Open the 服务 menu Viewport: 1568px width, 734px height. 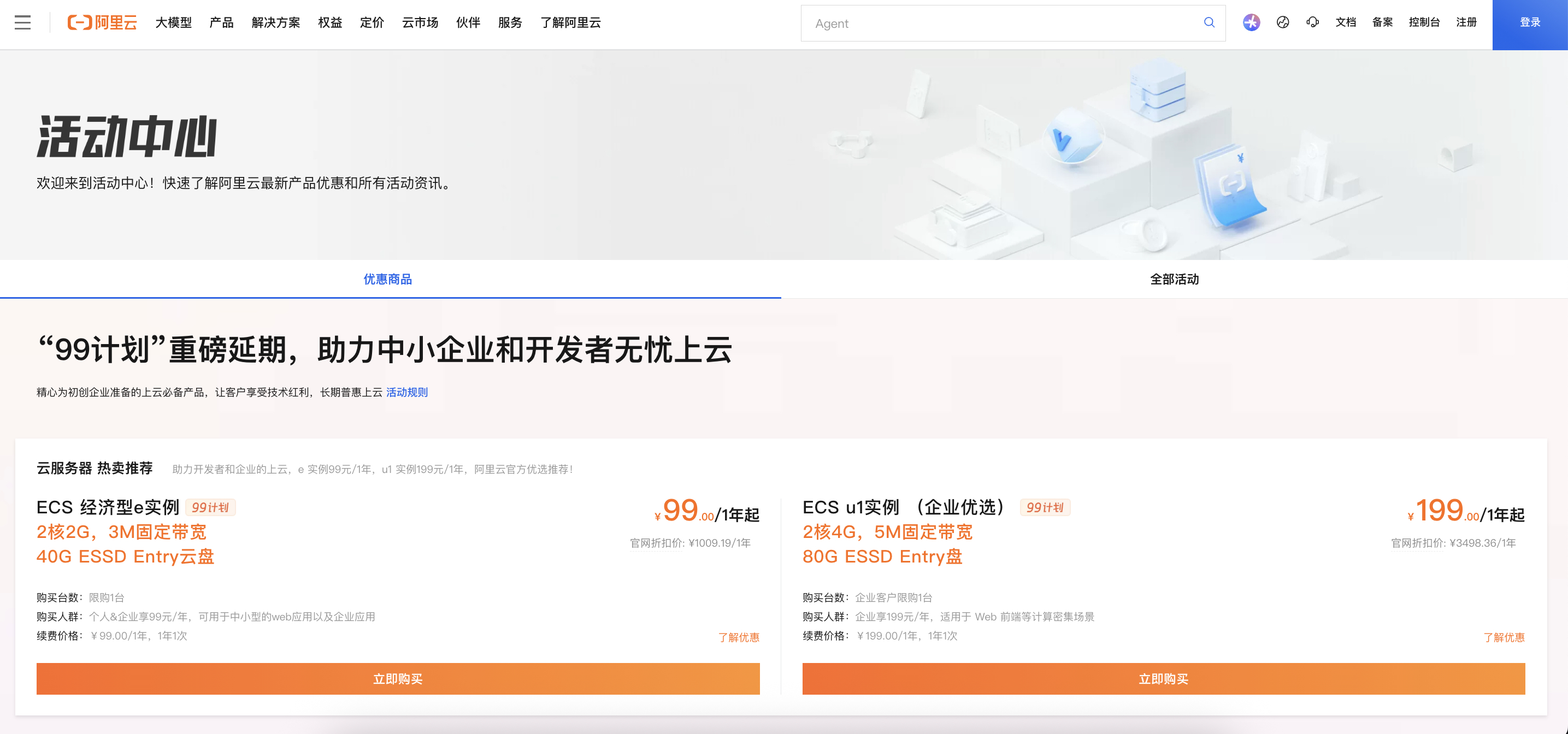coord(510,22)
